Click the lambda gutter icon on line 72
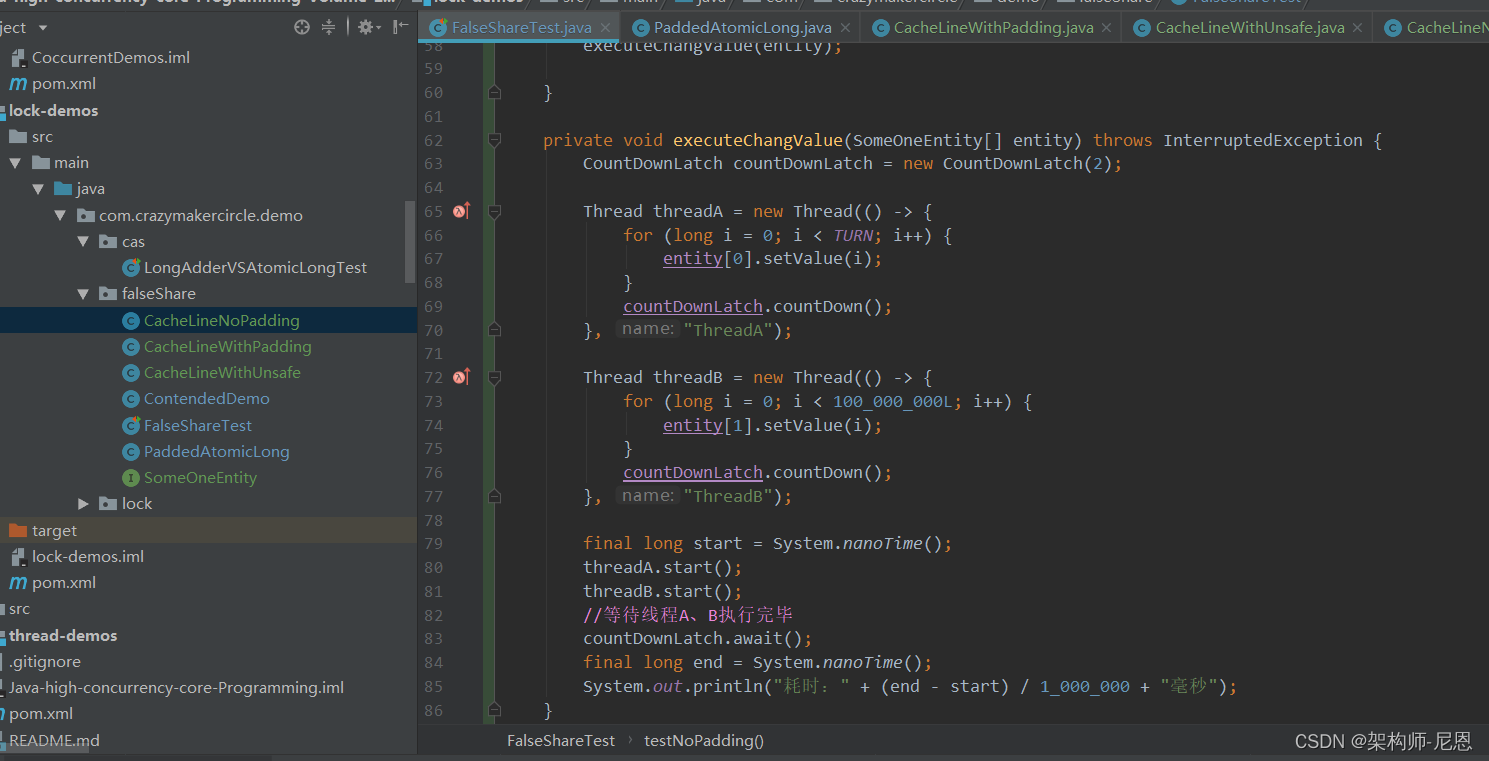 point(461,377)
